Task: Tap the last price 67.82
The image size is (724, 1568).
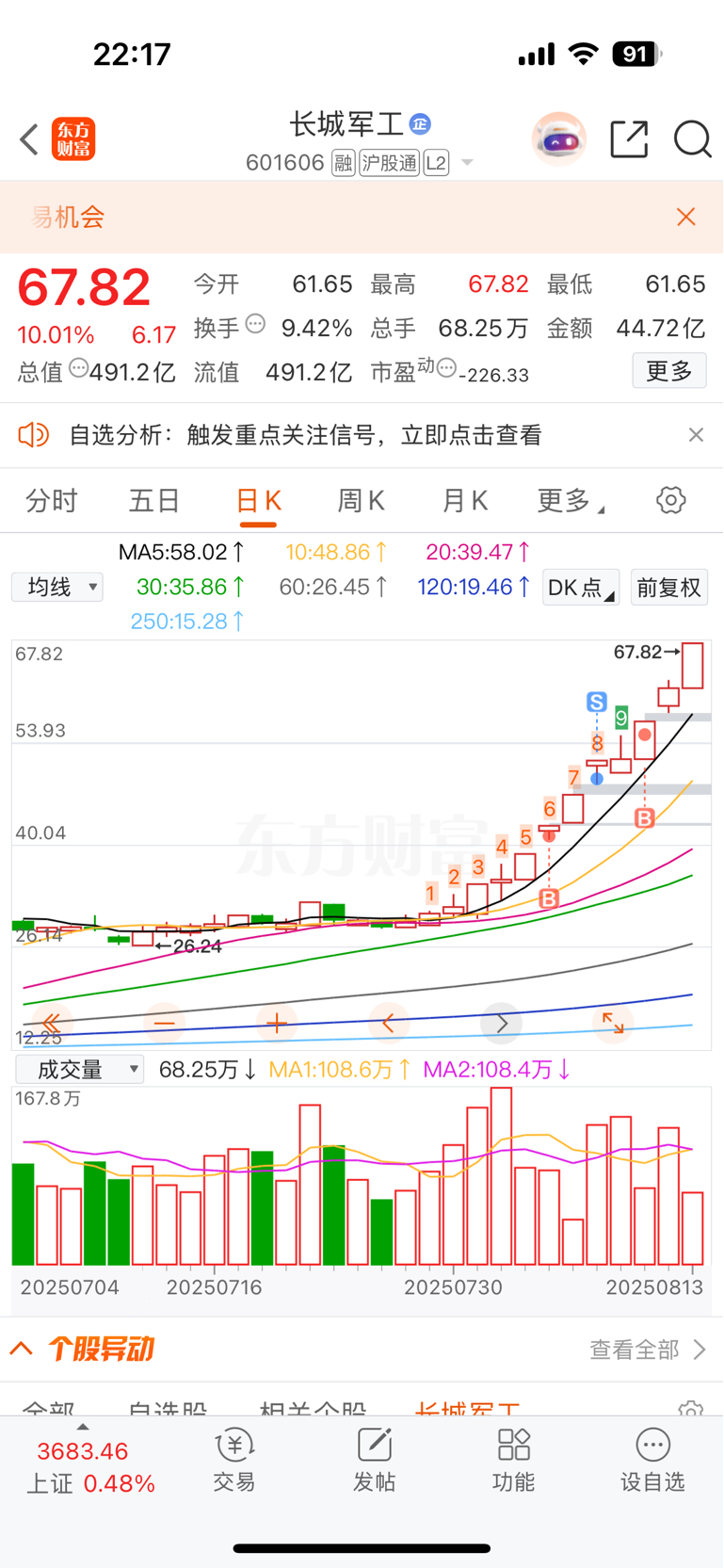Action: pyautogui.click(x=84, y=287)
